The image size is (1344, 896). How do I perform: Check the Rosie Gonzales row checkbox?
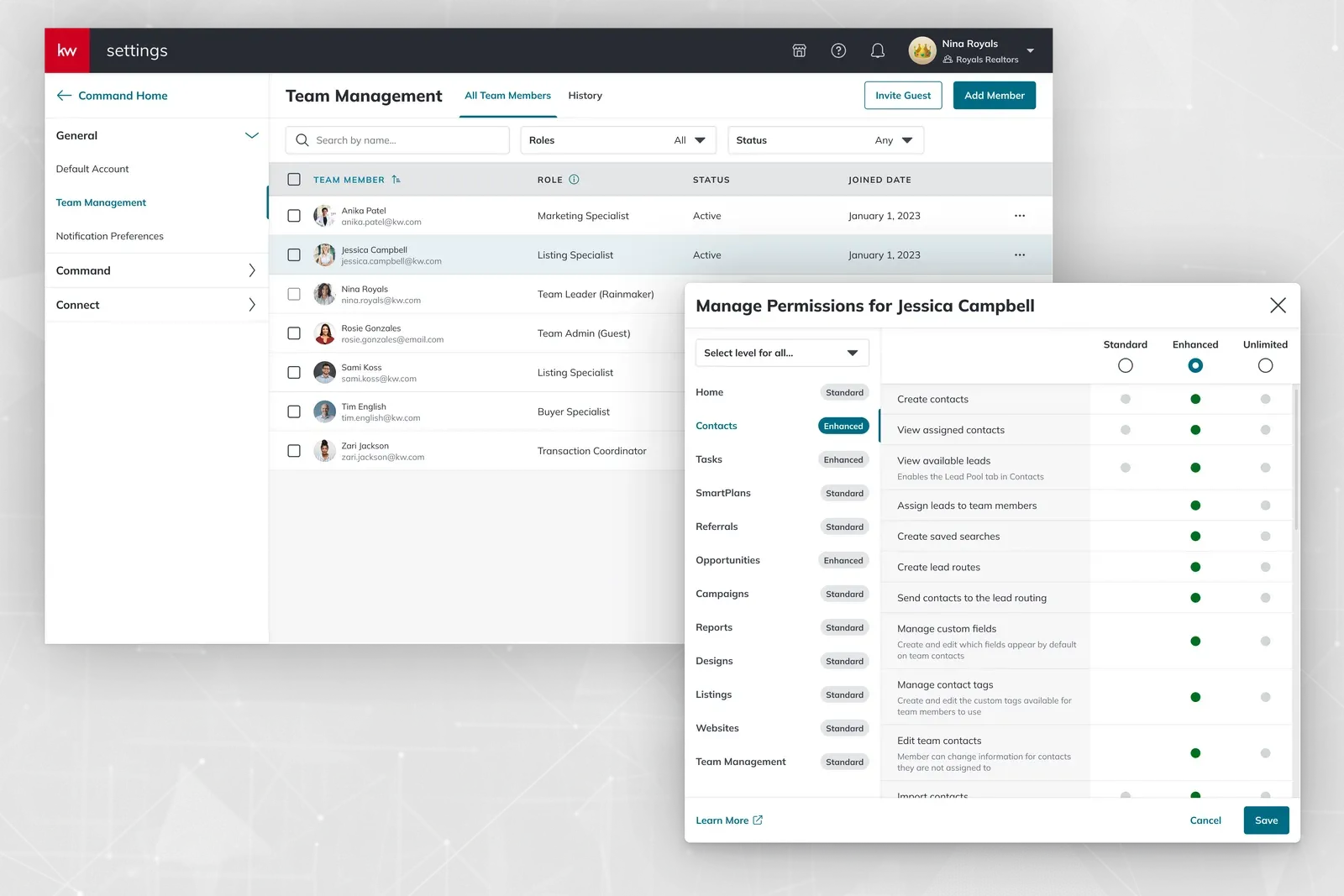(x=294, y=333)
